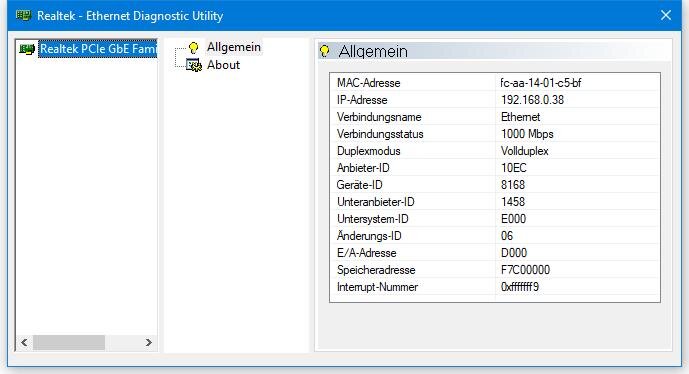Close the Ethernet Diagnostic Utility window
This screenshot has width=689, height=374.
click(x=666, y=15)
